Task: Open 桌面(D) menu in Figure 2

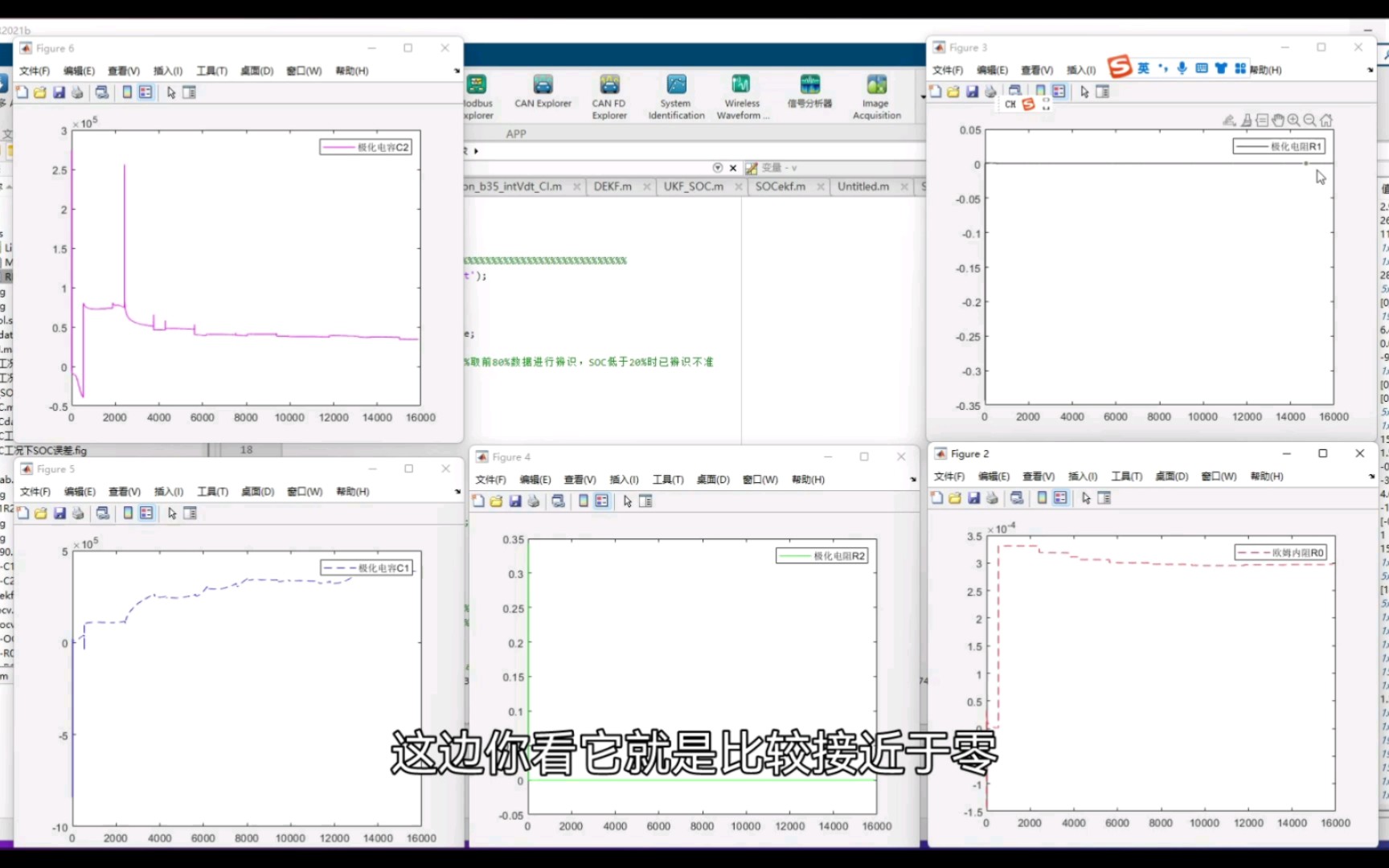Action: click(1172, 477)
